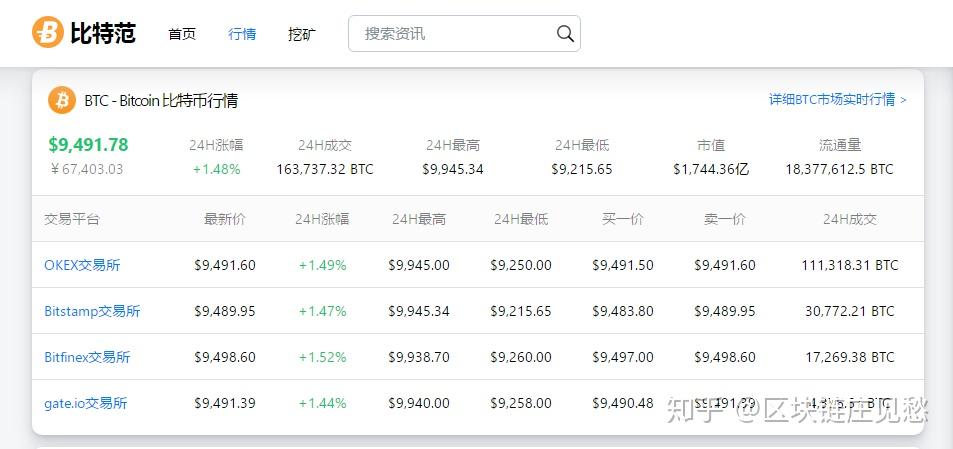The image size is (953, 449).
Task: Click Bitstamp change +1.47%
Action: tap(322, 312)
